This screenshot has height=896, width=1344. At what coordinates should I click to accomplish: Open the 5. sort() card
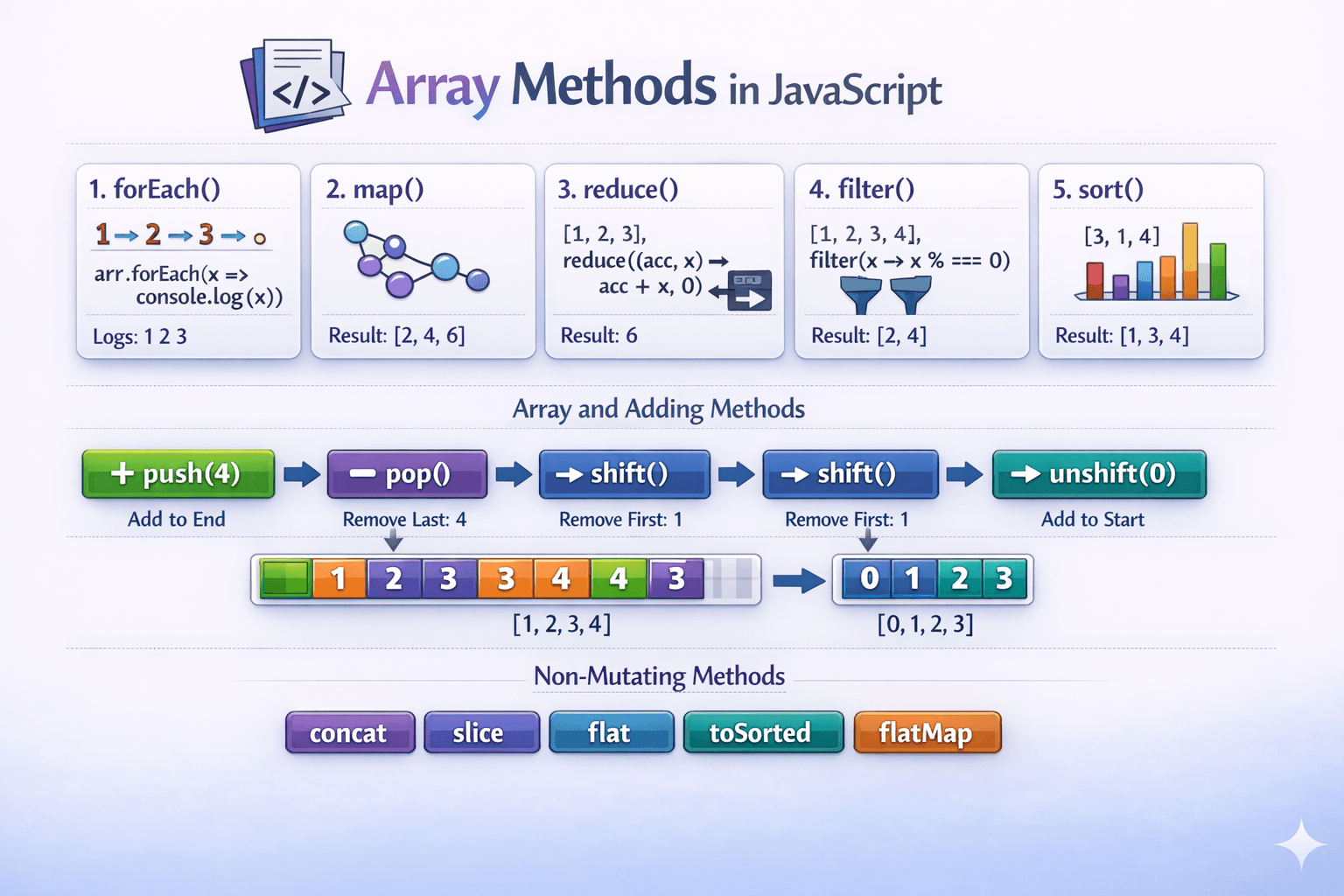coord(1151,261)
